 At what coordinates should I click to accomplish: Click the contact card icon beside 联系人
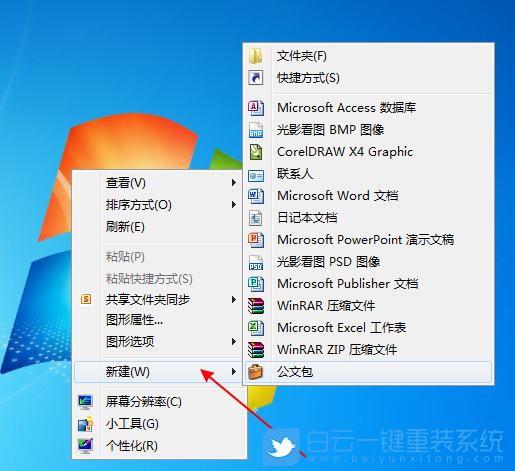coord(256,176)
